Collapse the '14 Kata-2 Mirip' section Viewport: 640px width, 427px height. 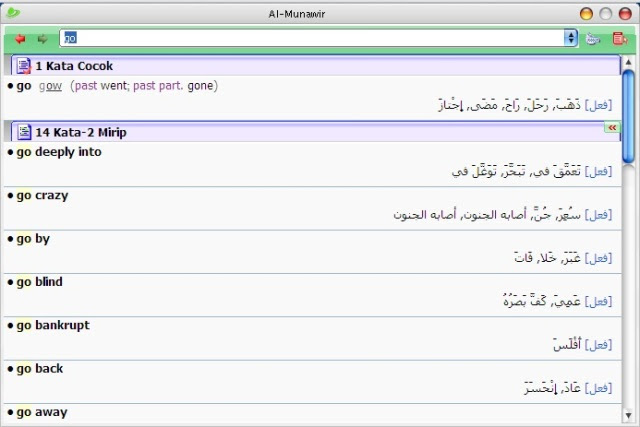(x=612, y=128)
